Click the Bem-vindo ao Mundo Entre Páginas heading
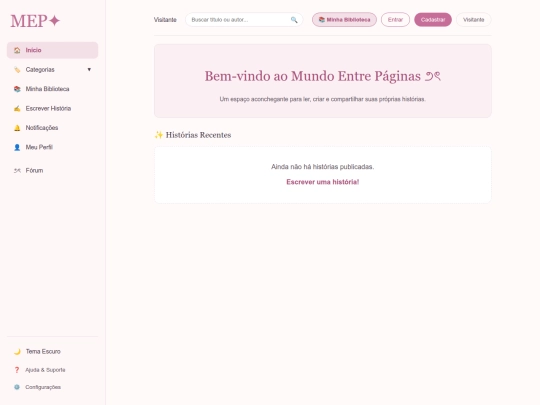 tap(323, 76)
